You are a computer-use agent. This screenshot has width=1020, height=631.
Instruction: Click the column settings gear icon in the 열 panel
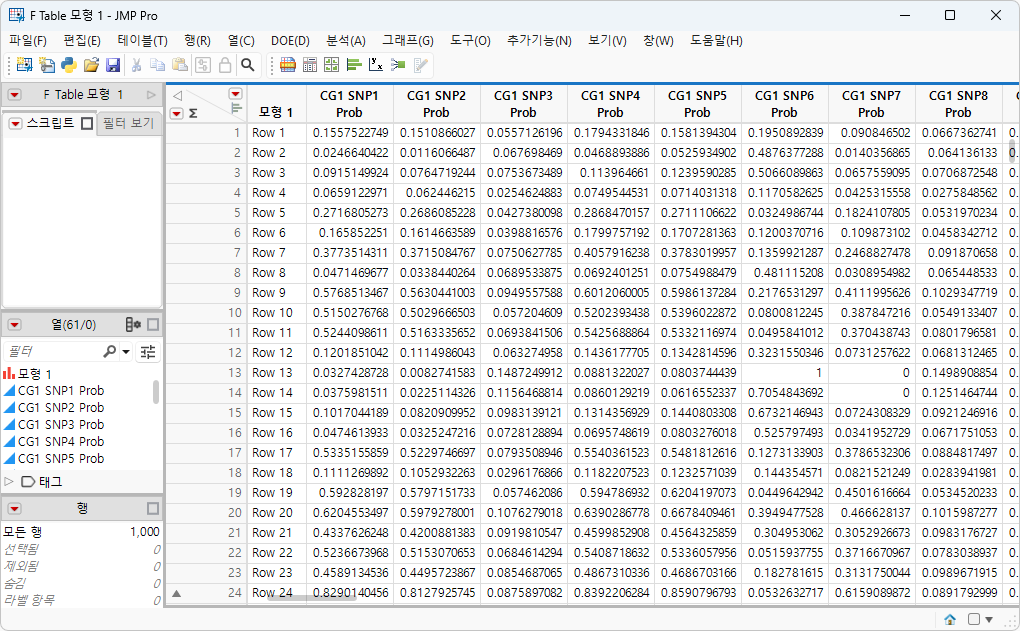133,324
